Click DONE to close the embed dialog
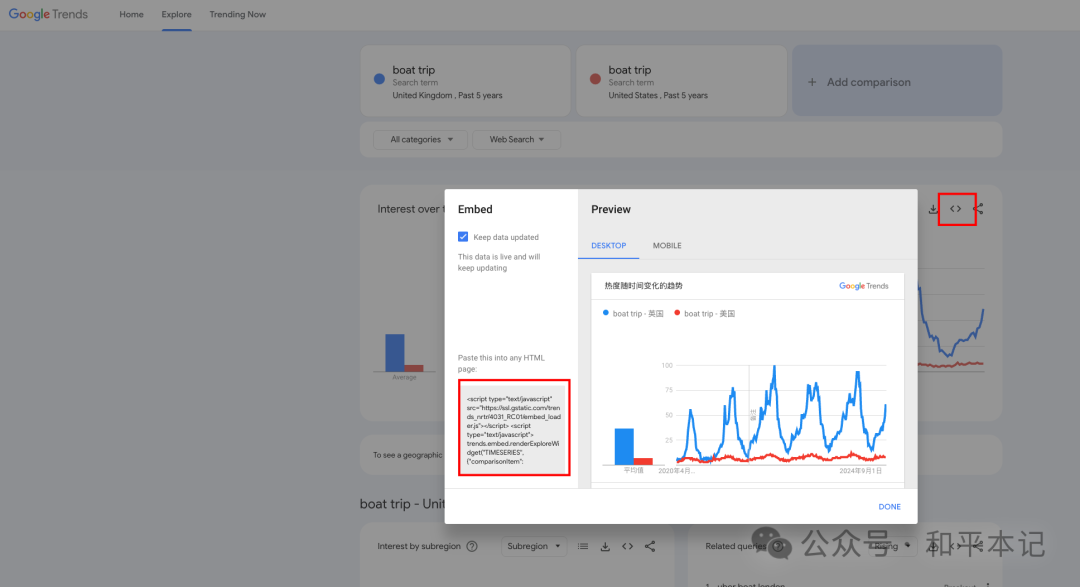Screen dimensions: 1080x587 pos(889,506)
